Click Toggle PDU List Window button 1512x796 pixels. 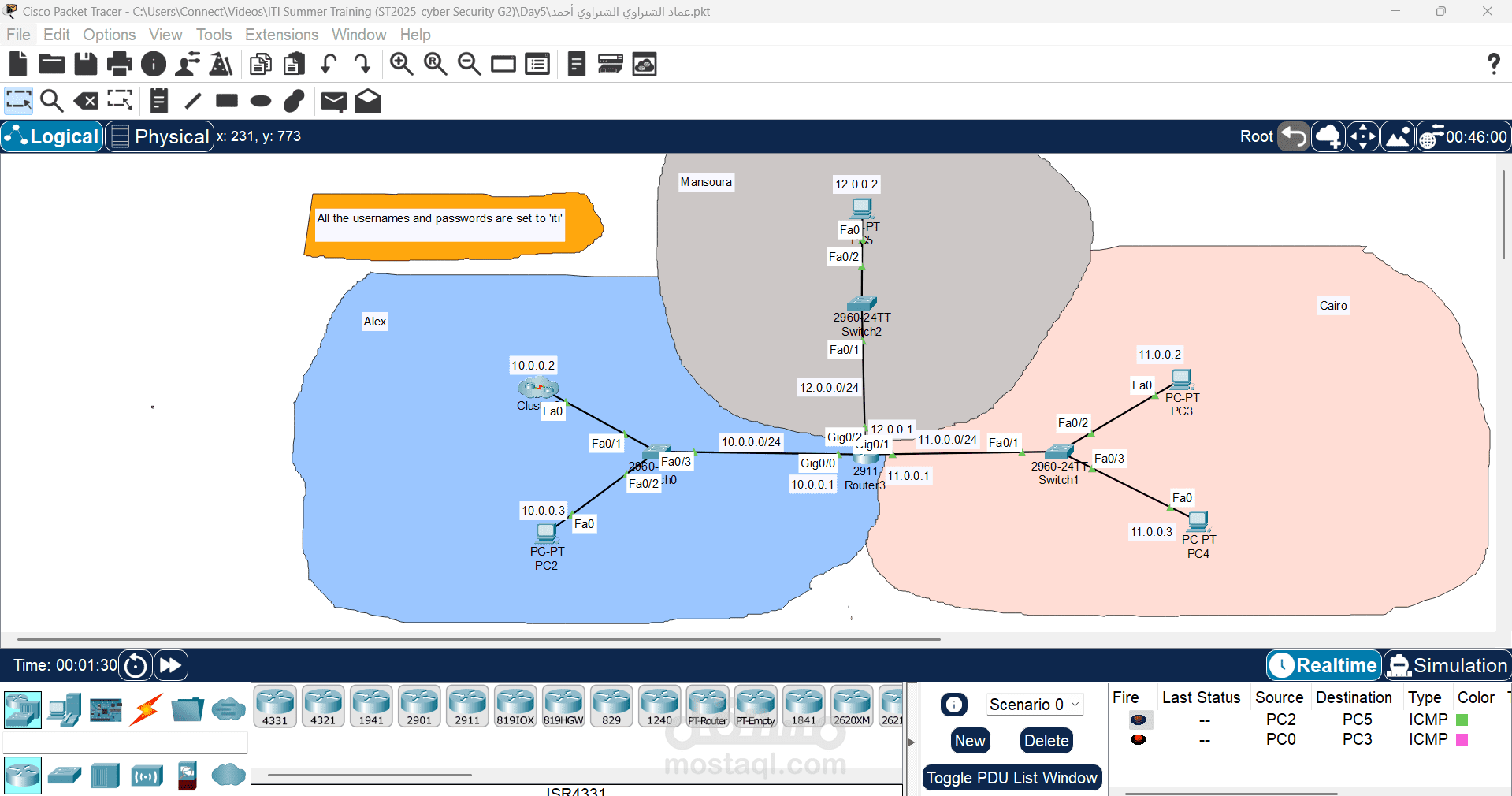1012,778
